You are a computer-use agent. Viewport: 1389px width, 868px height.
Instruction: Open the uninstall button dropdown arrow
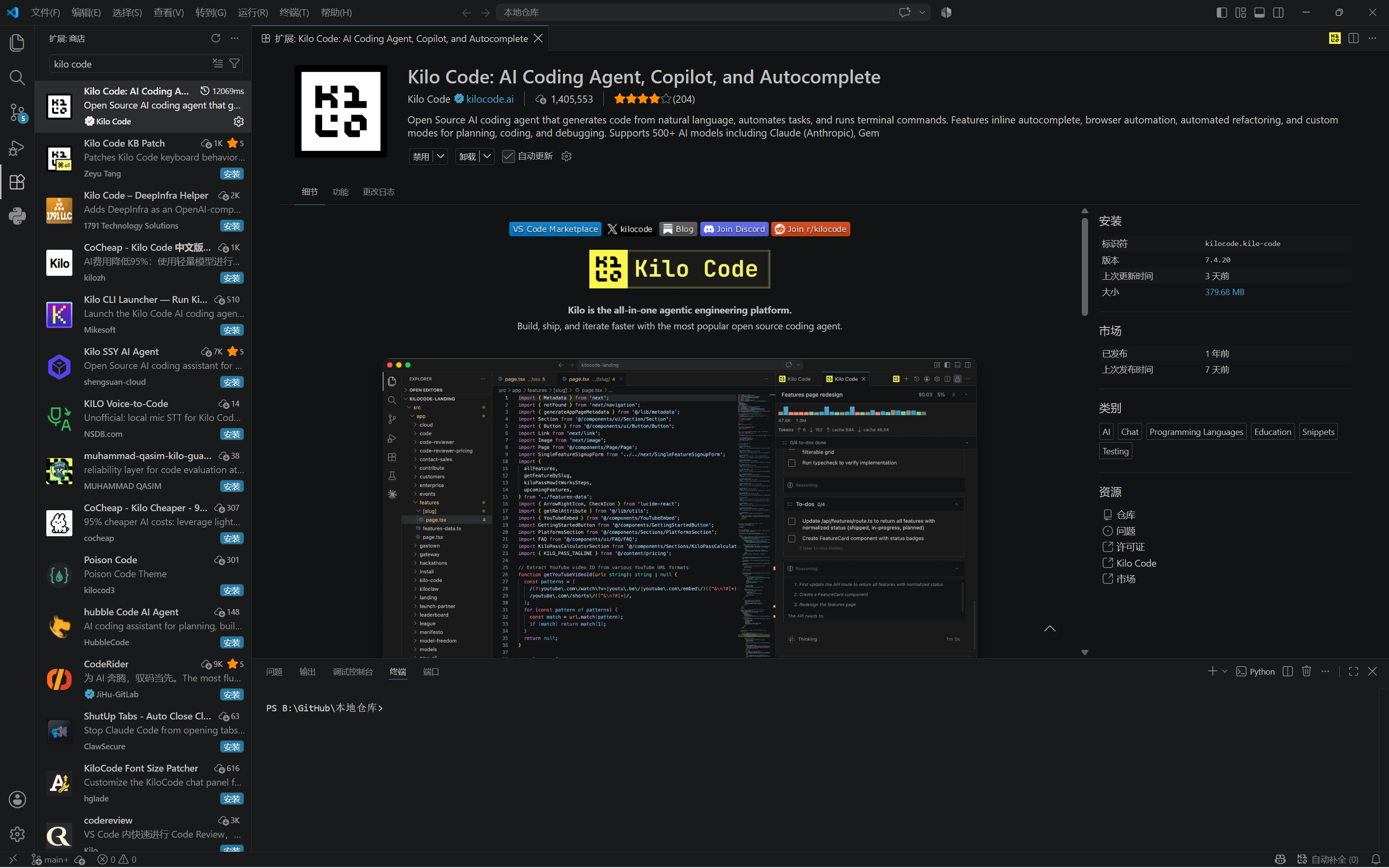pos(487,156)
